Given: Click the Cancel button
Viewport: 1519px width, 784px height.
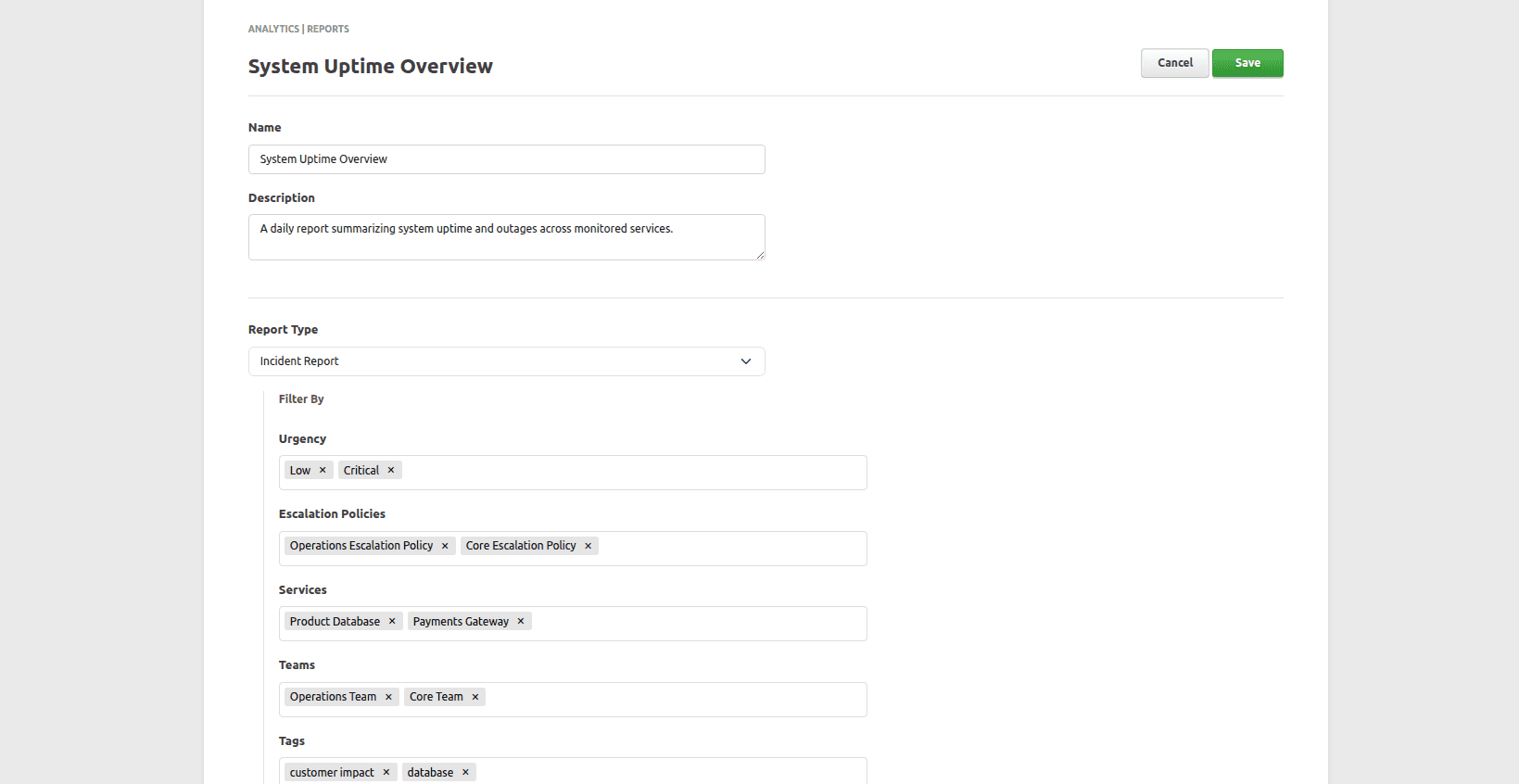Looking at the screenshot, I should 1174,63.
